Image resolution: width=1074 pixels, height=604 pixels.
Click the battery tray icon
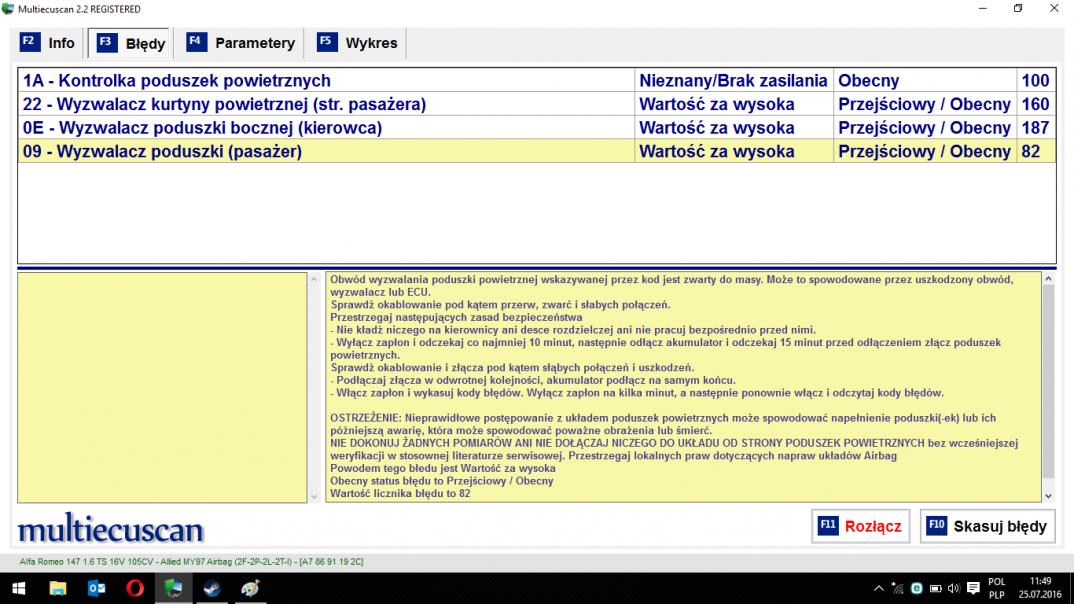[x=935, y=588]
